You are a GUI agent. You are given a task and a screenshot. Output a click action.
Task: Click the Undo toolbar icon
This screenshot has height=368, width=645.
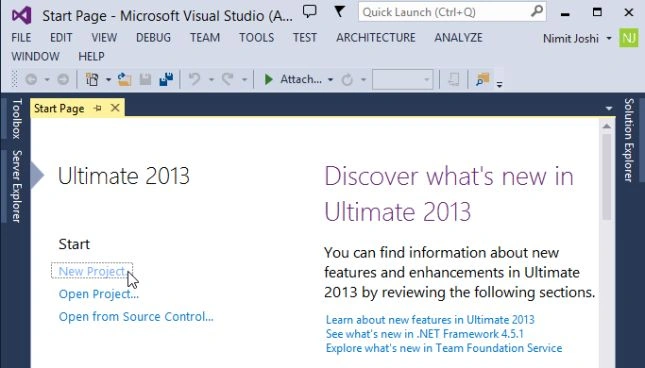coord(194,79)
